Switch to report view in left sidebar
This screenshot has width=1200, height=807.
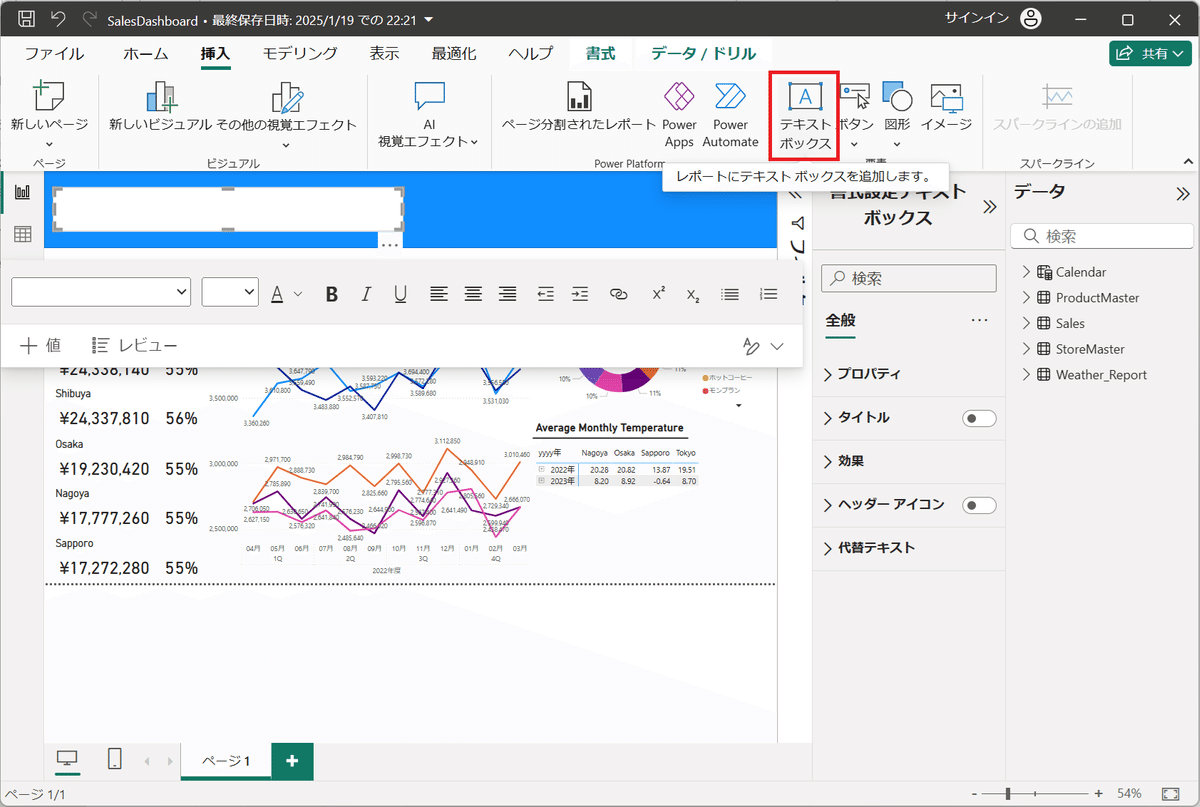coord(22,192)
